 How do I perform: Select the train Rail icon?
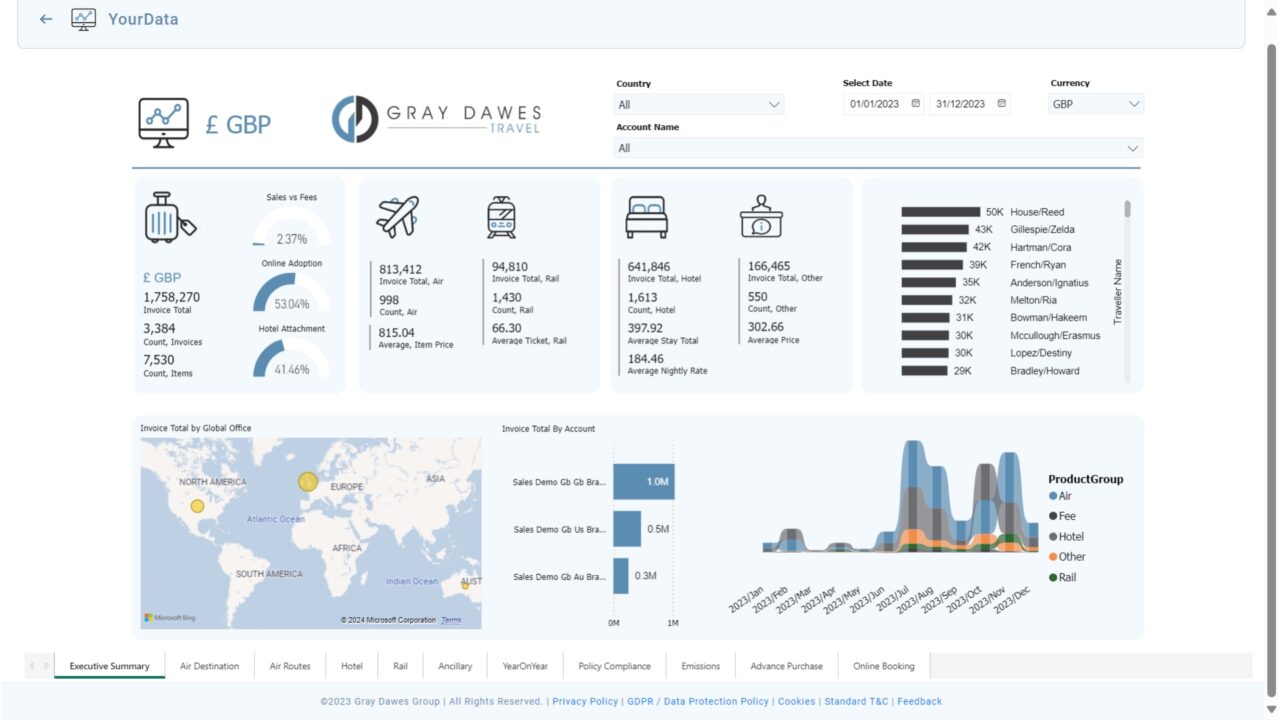(x=498, y=218)
